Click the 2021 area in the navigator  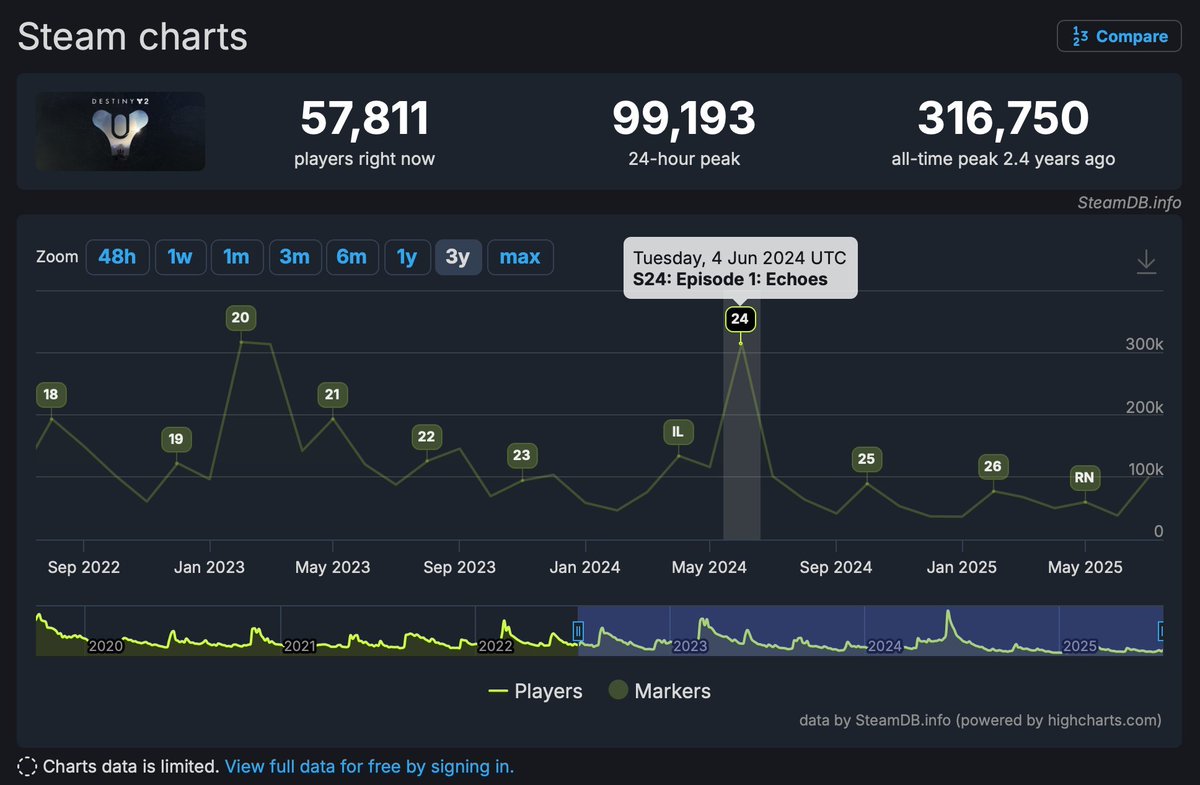(300, 646)
